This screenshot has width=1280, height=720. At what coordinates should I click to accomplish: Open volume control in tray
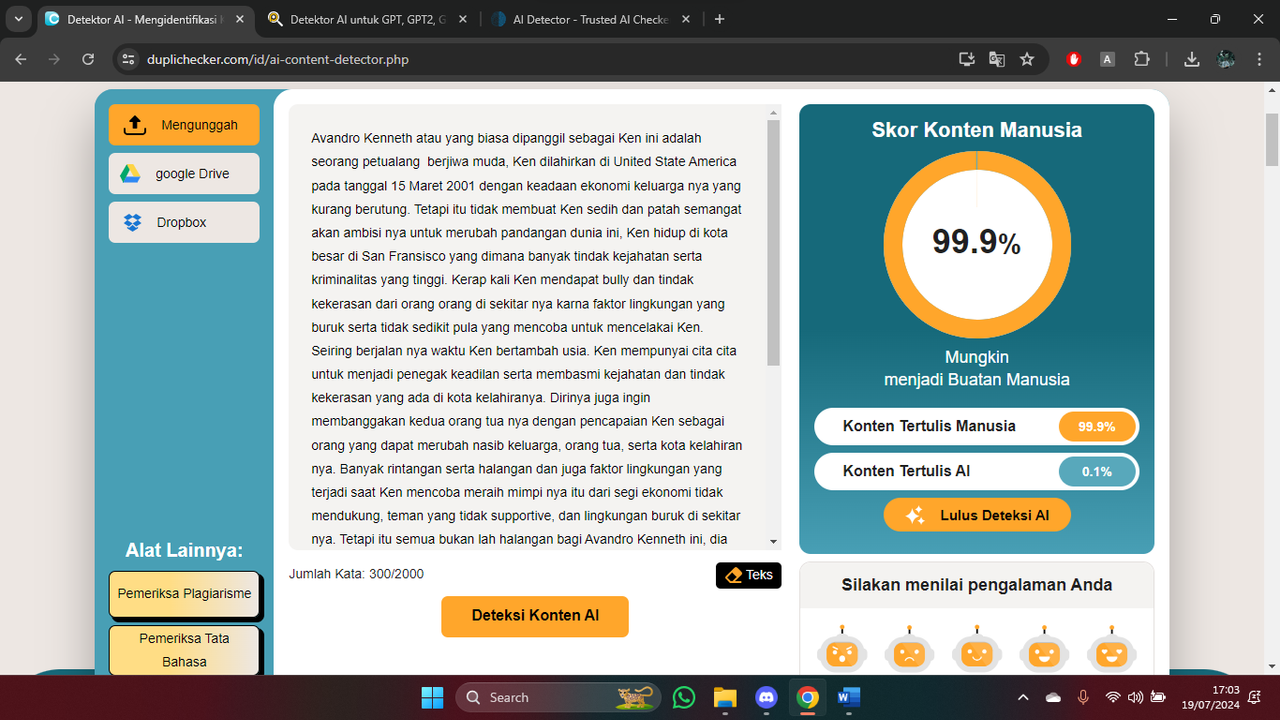[1135, 697]
